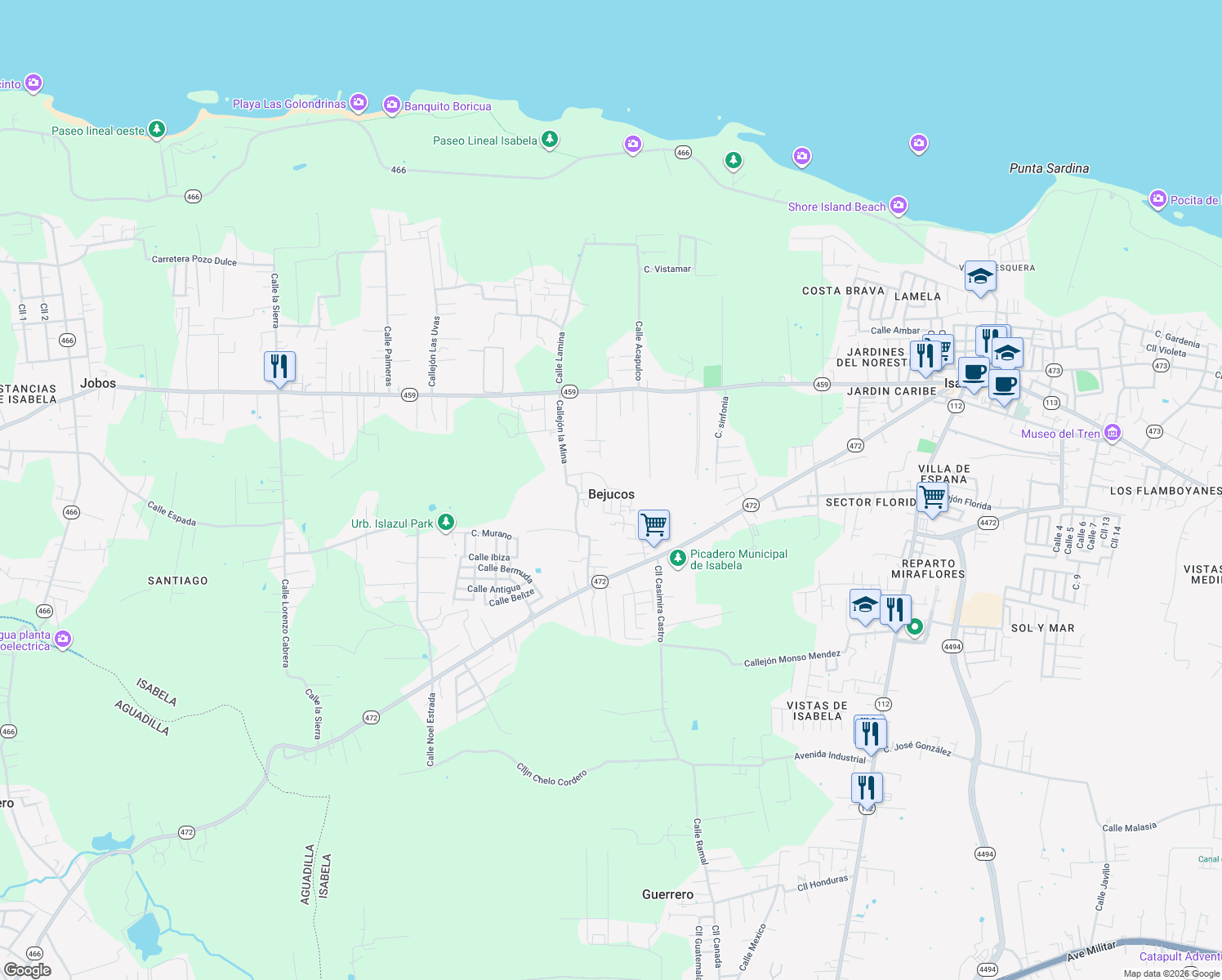The image size is (1222, 980).
Task: Click the supermarket cart icon near Sector Florida
Action: click(932, 498)
